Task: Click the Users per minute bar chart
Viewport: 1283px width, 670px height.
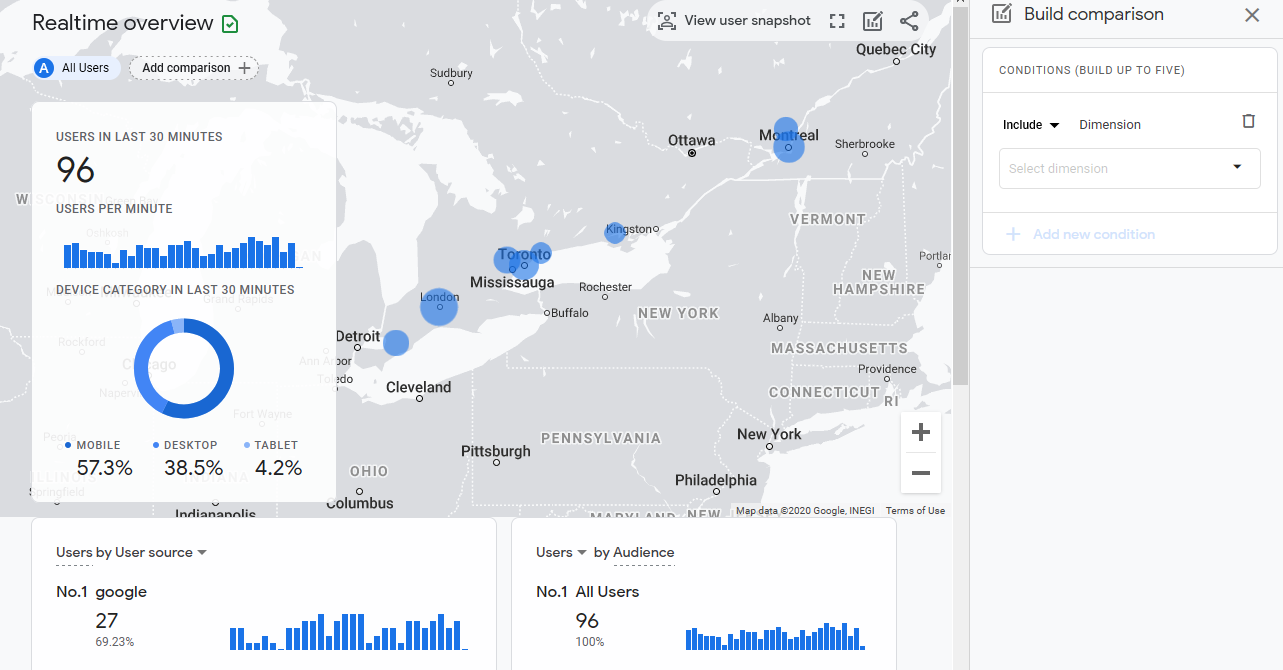Action: click(x=183, y=252)
